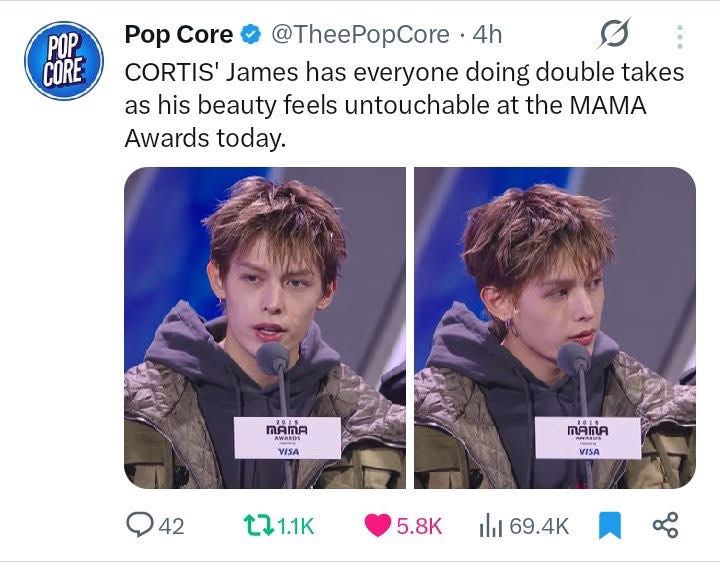The width and height of the screenshot is (720, 567).
Task: Click the 69.4K views count
Action: (x=538, y=525)
